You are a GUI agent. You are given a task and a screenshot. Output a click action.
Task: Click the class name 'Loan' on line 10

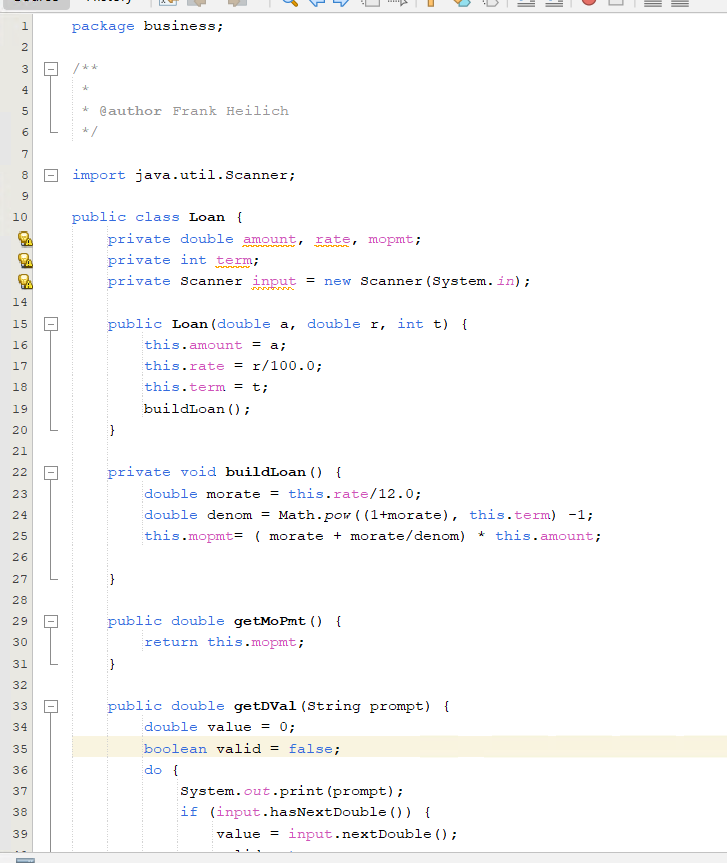(207, 217)
